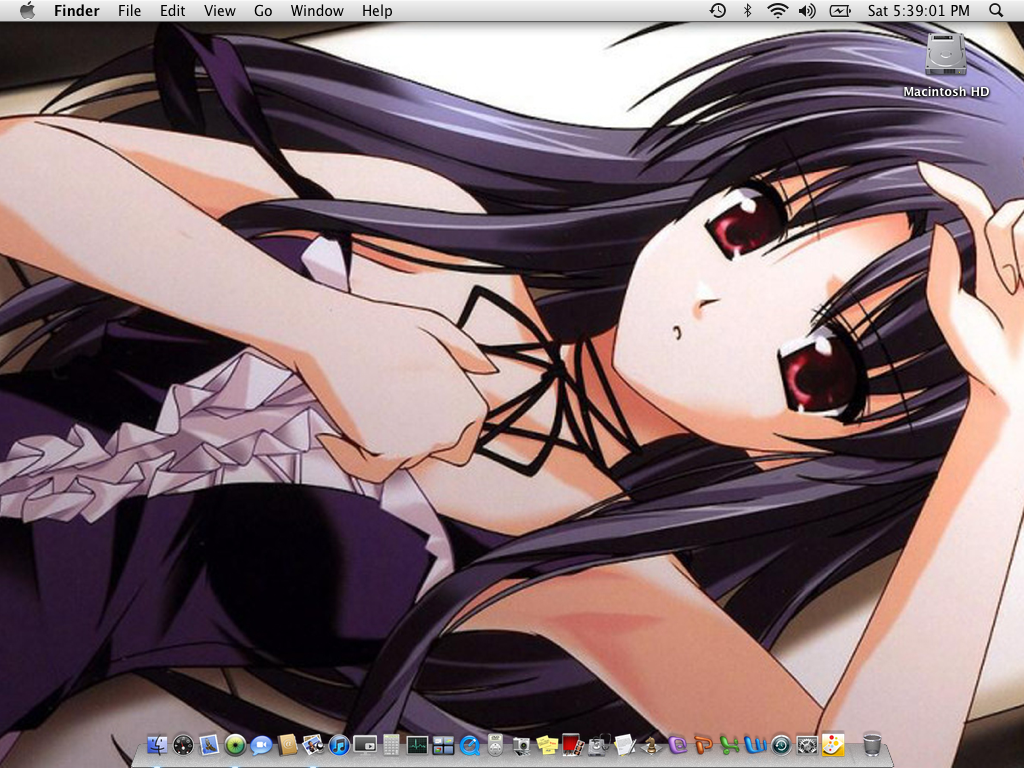Open the View menu
Viewport: 1024px width, 768px height.
(219, 11)
